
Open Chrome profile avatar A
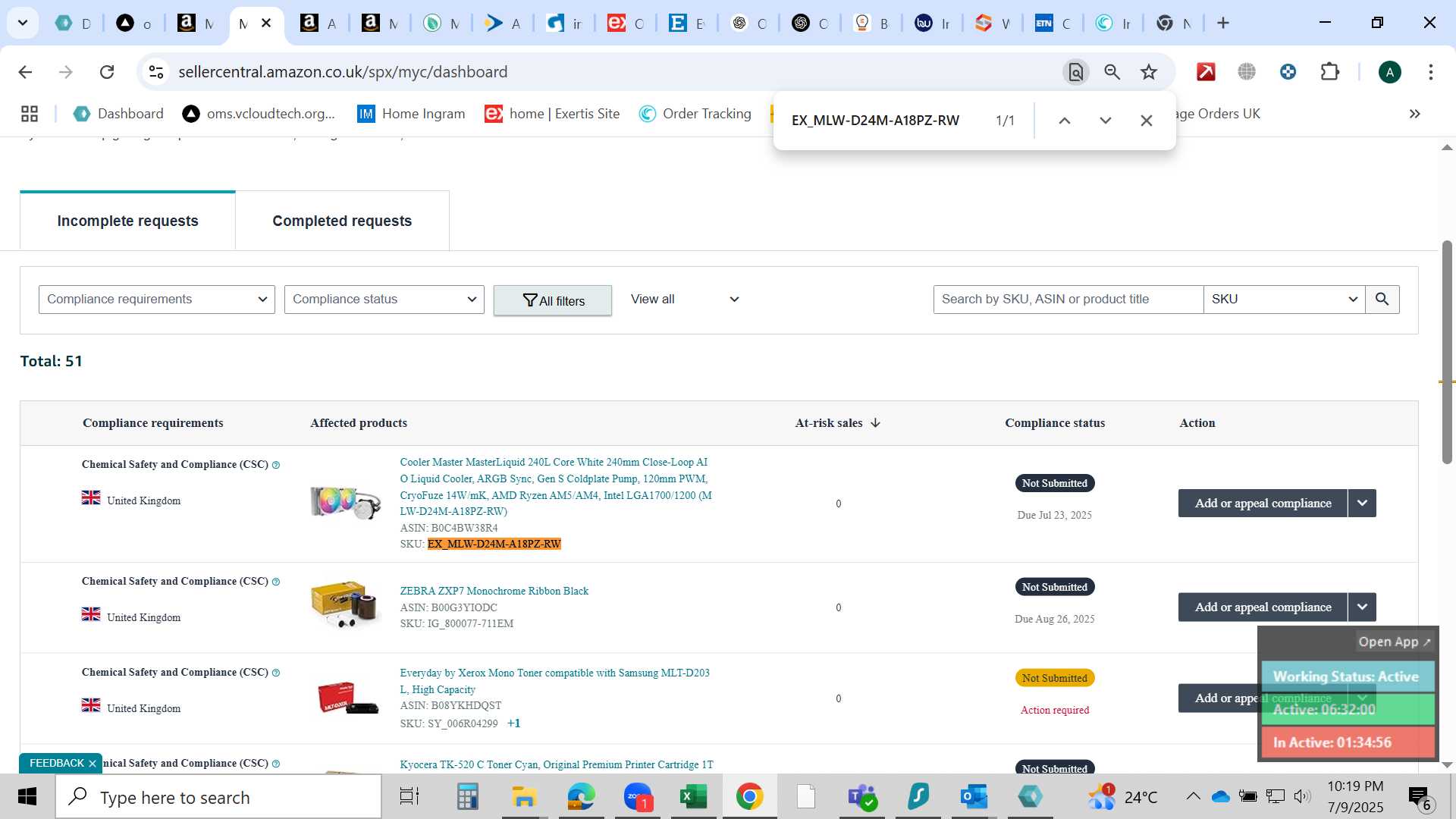click(x=1390, y=72)
